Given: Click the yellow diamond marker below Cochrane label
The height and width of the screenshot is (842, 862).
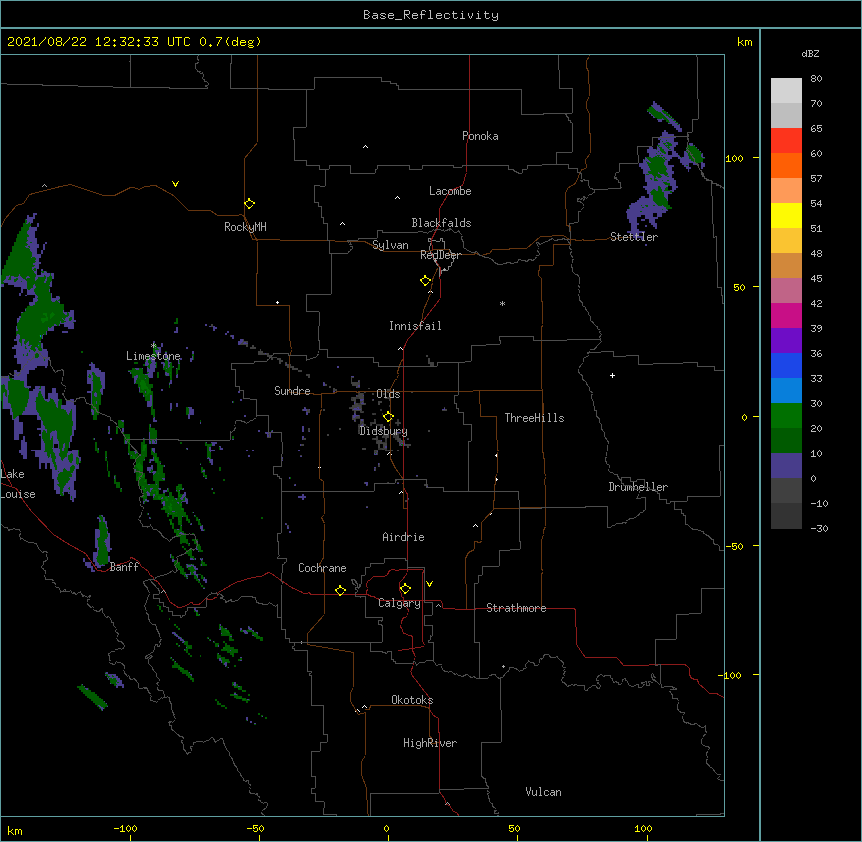Looking at the screenshot, I should (x=340, y=590).
